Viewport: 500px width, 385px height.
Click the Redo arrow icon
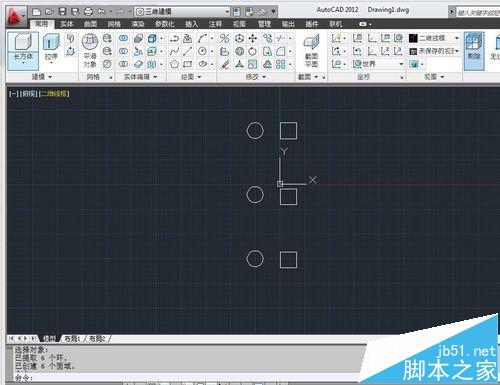pyautogui.click(x=121, y=12)
